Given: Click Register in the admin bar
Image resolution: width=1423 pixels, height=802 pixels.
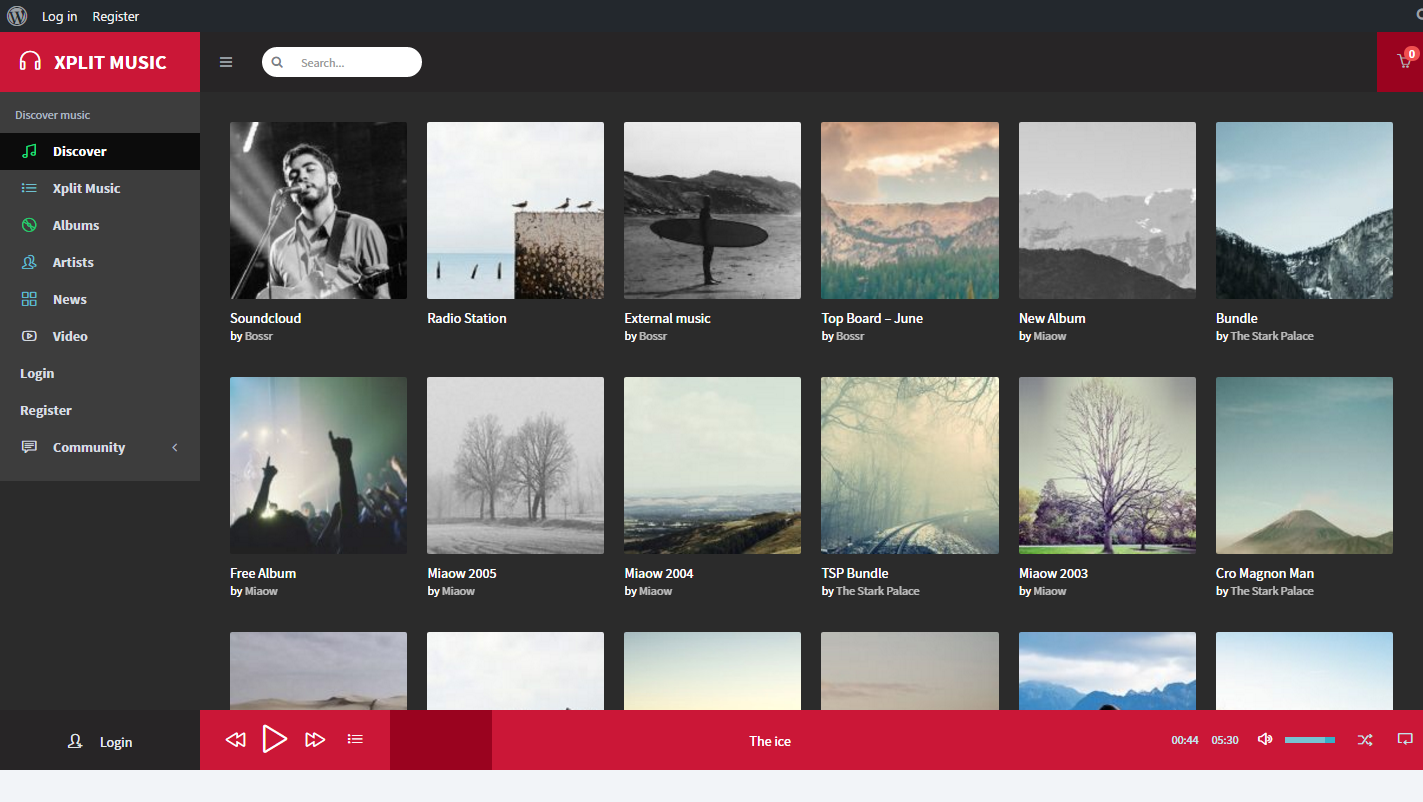Looking at the screenshot, I should (x=116, y=16).
